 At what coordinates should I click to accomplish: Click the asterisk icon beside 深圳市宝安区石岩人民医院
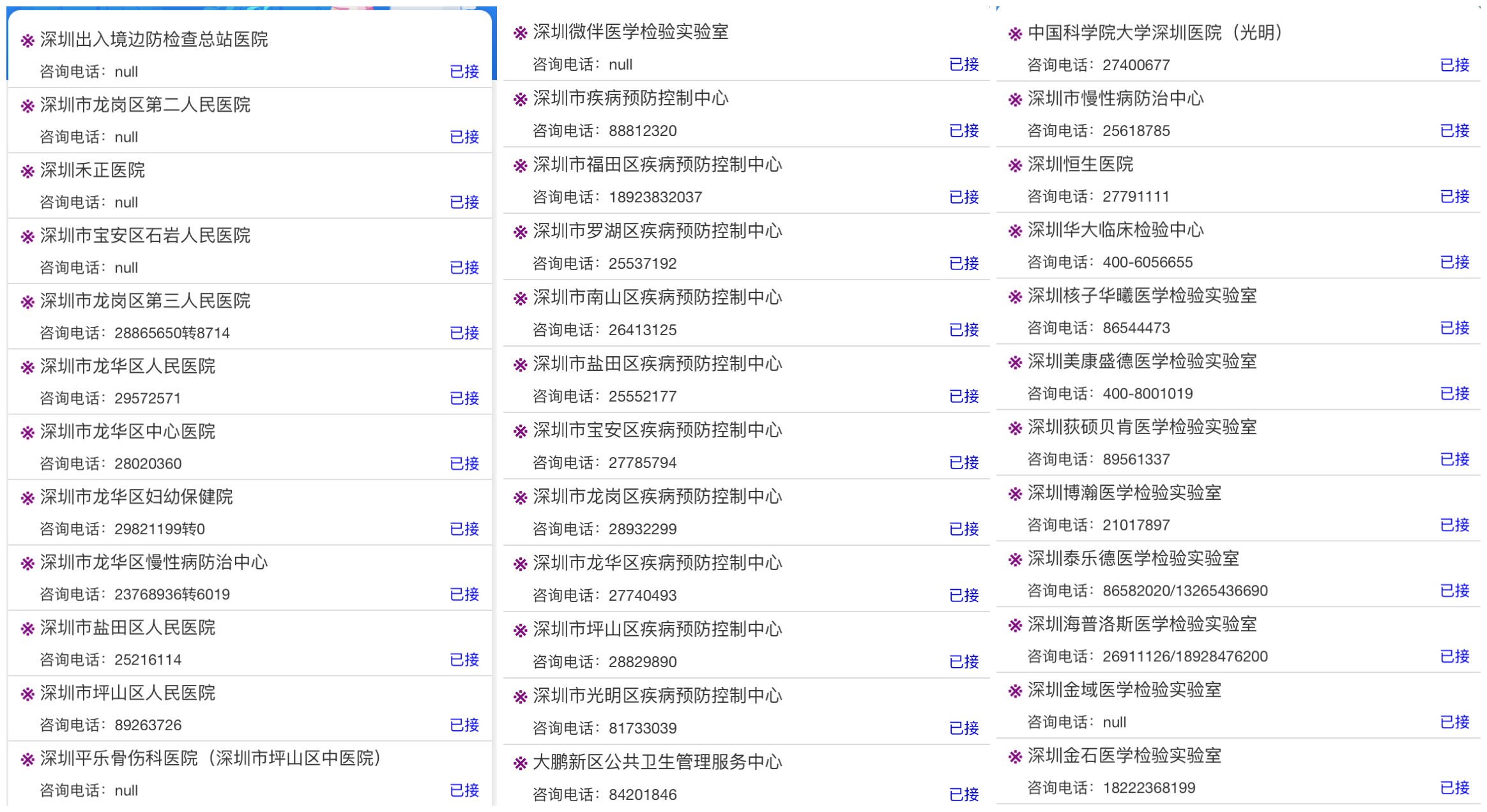click(x=27, y=237)
